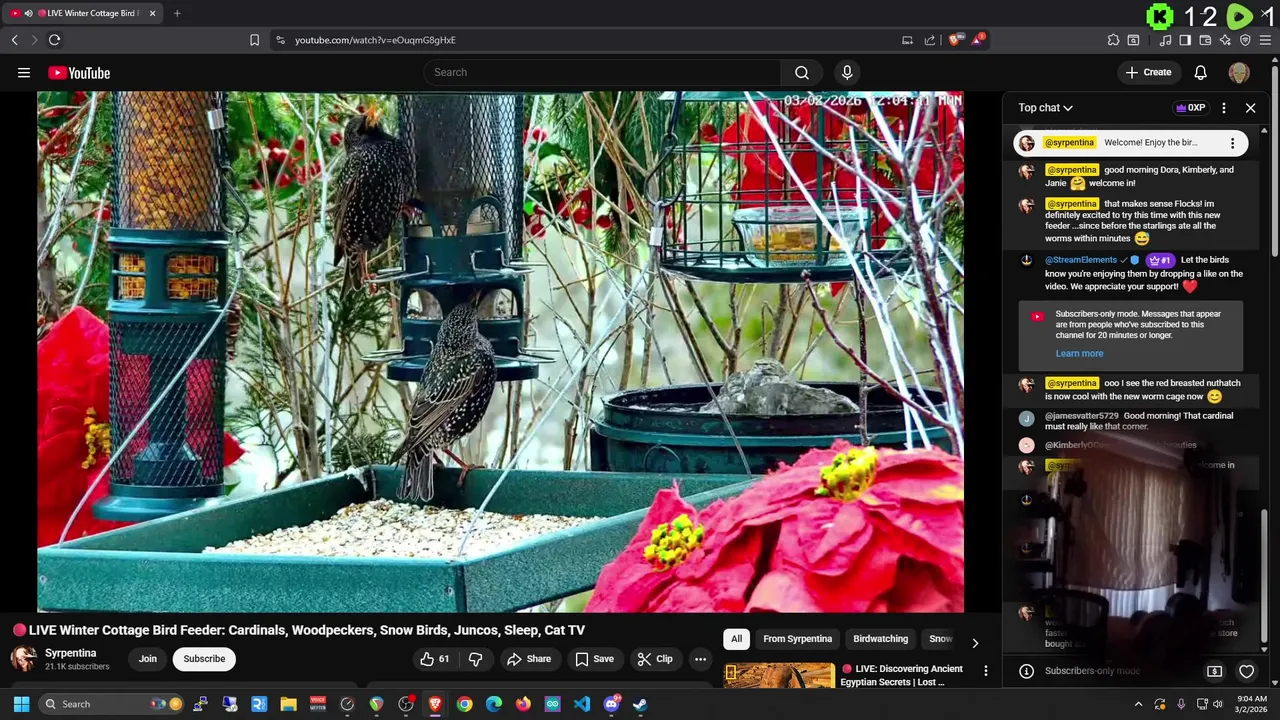Open YouTube notifications bell

click(1200, 72)
